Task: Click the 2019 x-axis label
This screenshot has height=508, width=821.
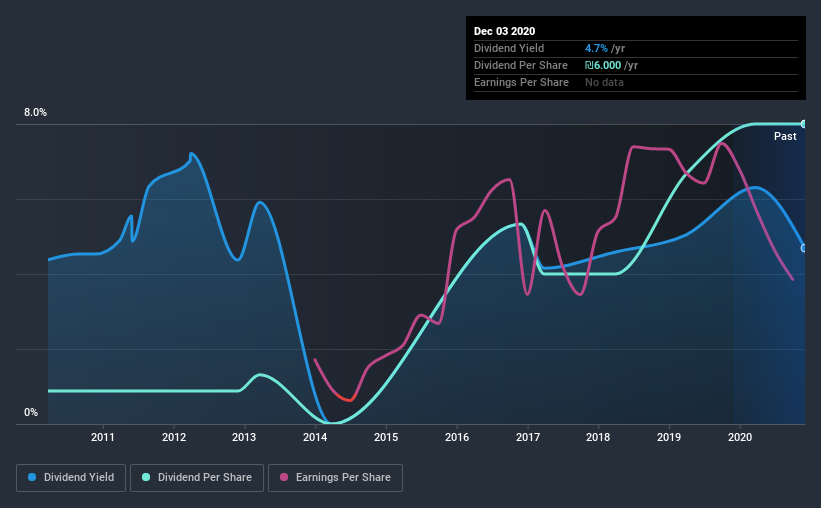Action: [x=669, y=437]
